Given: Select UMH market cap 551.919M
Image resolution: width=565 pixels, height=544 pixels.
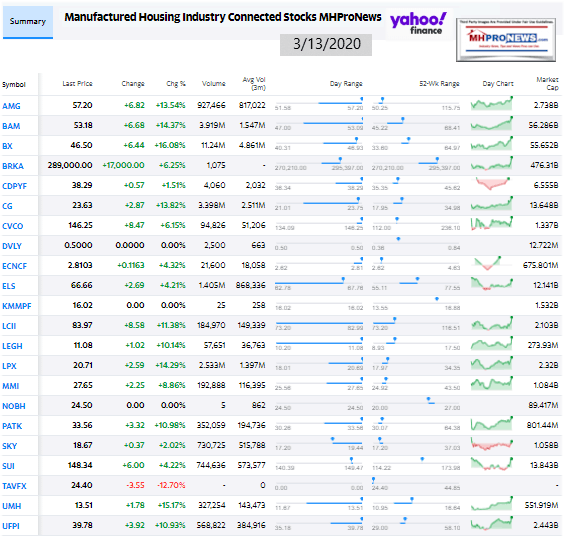Looking at the screenshot, I should tap(542, 505).
